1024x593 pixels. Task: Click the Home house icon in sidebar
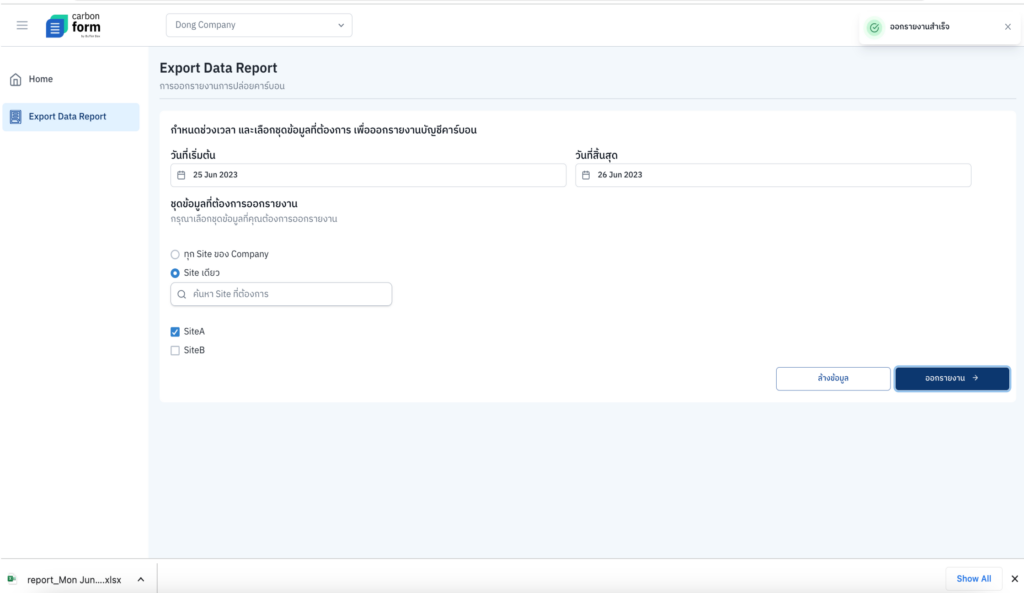(x=15, y=79)
